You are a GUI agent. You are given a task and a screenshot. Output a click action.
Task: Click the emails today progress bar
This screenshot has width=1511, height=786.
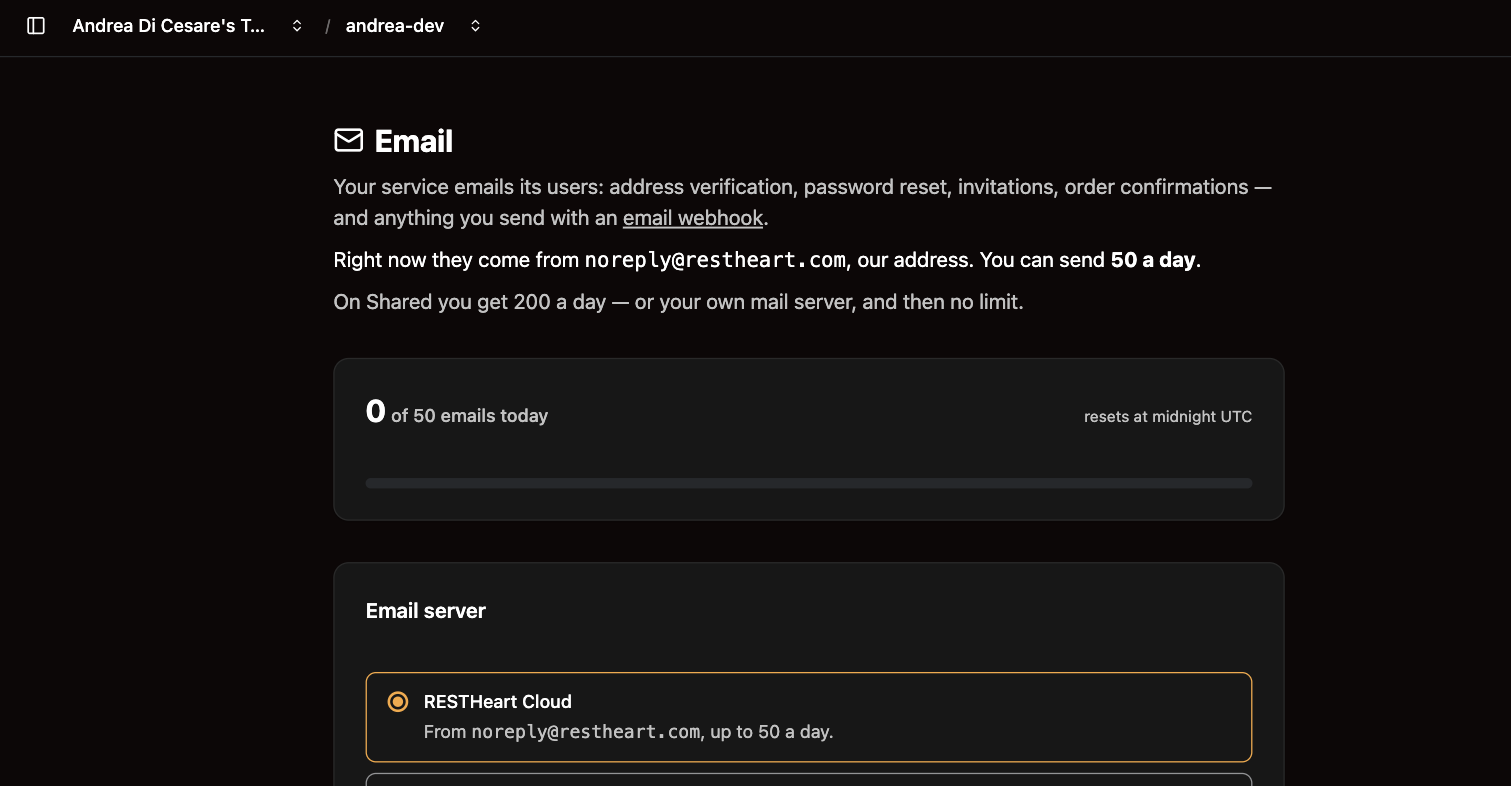808,483
